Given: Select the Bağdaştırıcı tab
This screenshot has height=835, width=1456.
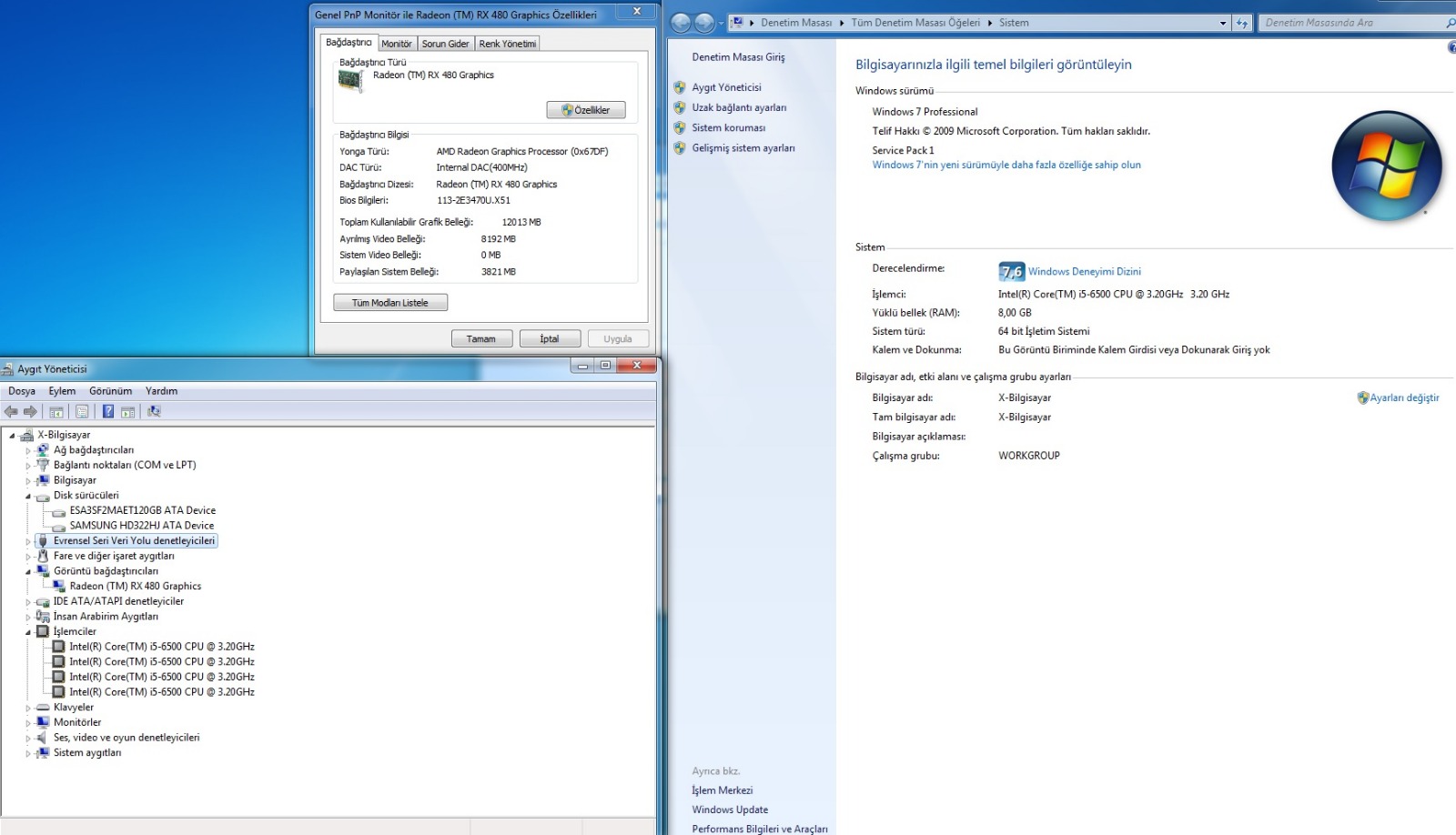Looking at the screenshot, I should click(349, 42).
